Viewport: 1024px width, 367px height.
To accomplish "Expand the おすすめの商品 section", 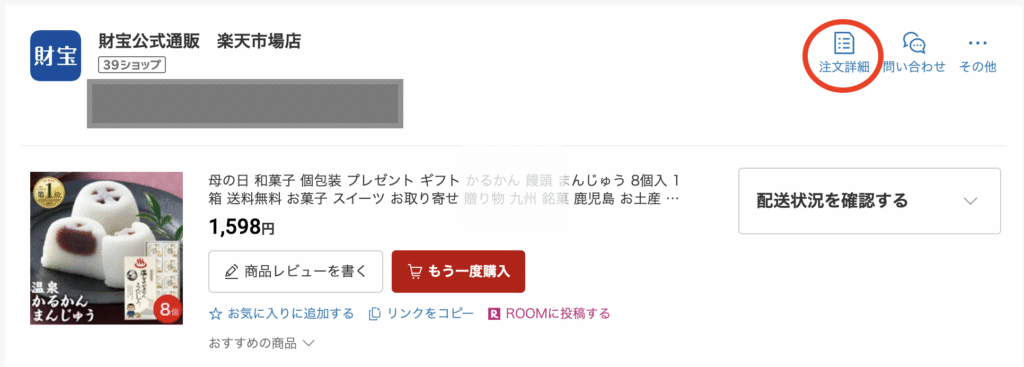I will pos(261,342).
